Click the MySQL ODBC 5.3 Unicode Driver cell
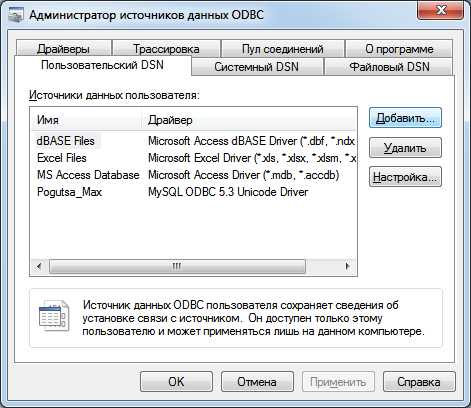This screenshot has width=471, height=408. [x=228, y=192]
